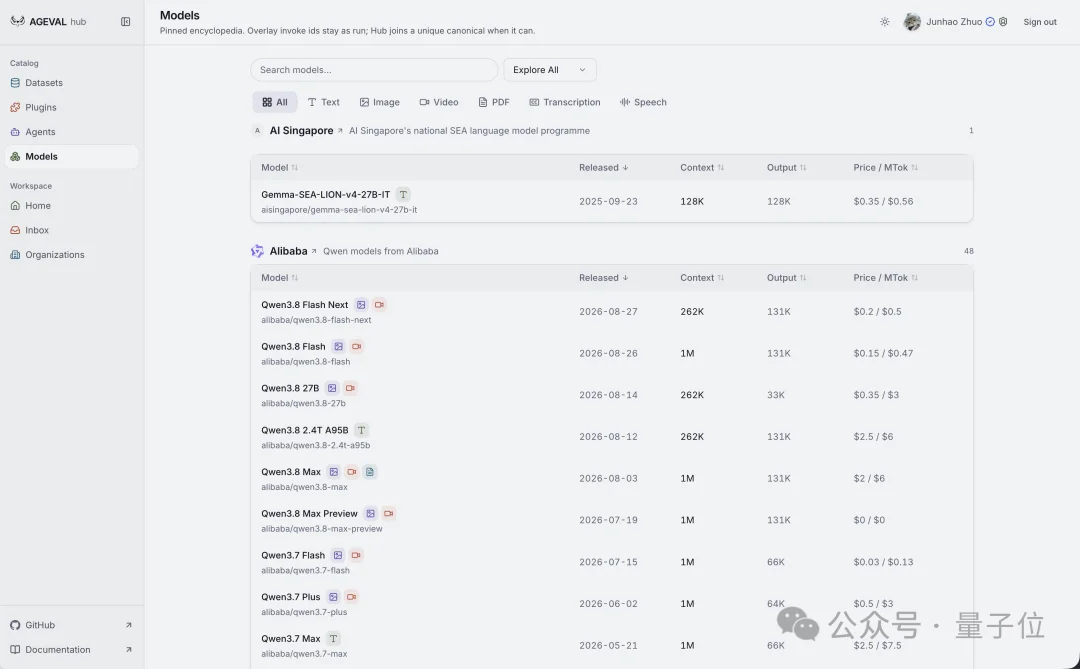Open the GitHub external link

[72, 625]
